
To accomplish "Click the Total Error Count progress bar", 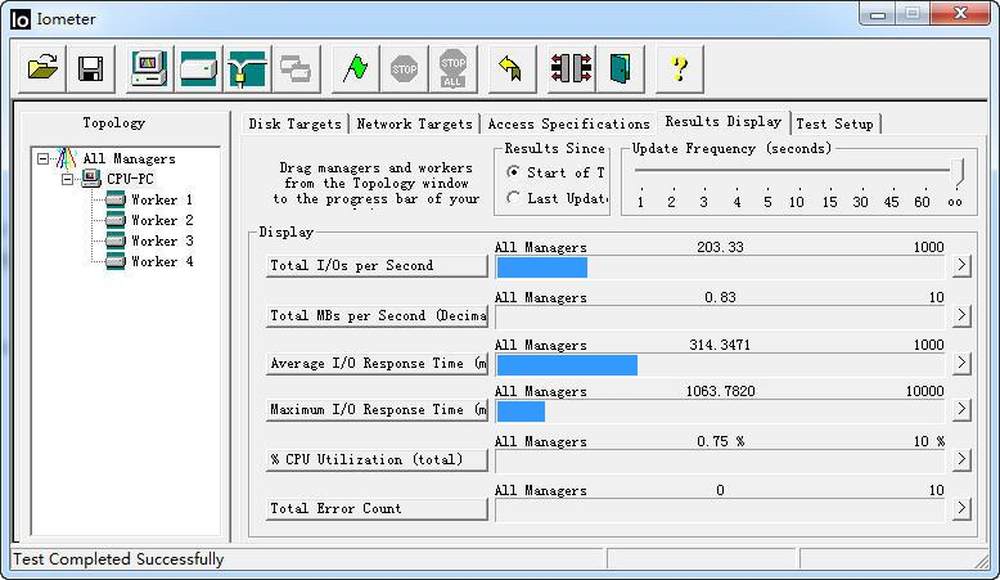I will (720, 510).
